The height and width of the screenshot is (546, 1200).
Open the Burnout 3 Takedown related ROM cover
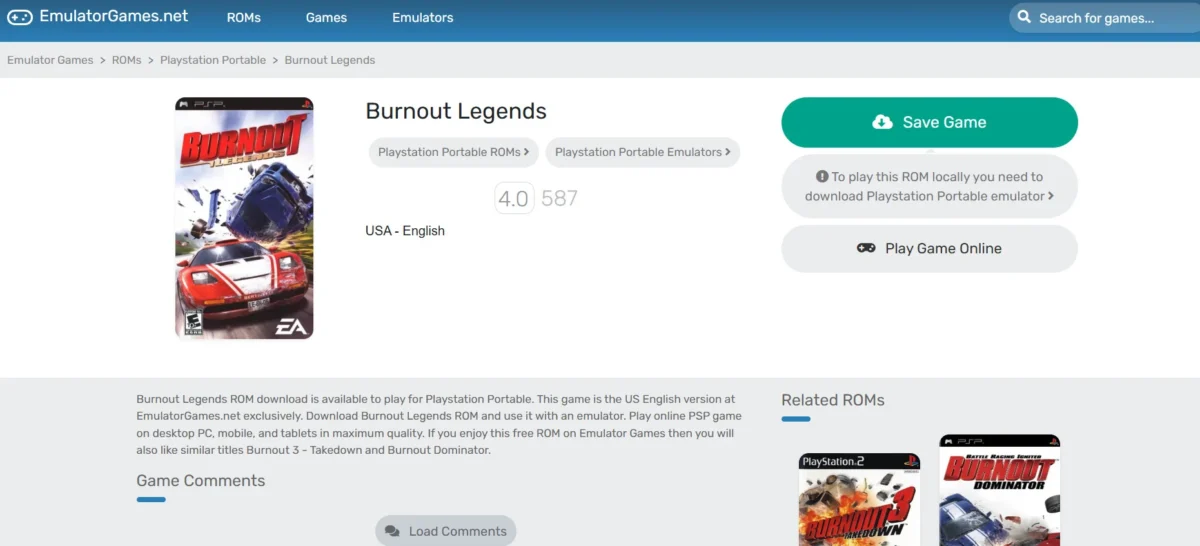click(x=860, y=499)
